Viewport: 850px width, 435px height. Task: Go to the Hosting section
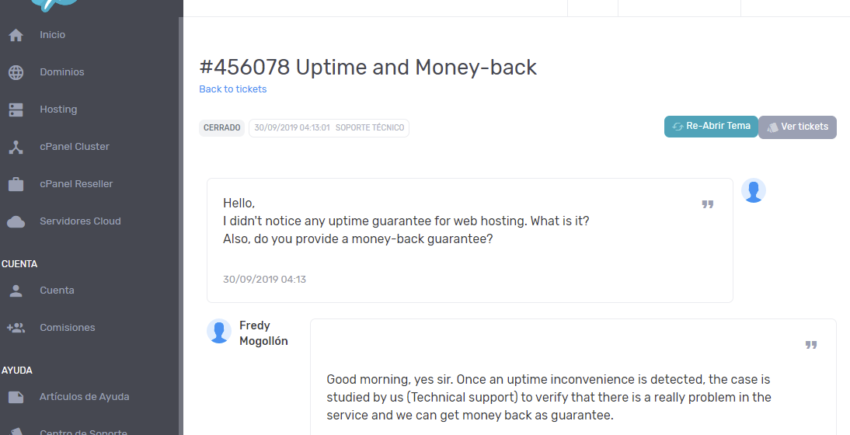tap(58, 110)
